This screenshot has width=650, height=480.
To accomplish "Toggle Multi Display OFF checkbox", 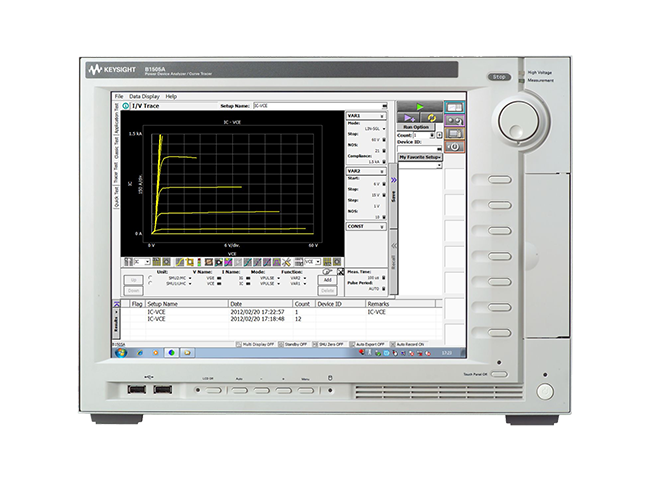I will click(x=239, y=344).
